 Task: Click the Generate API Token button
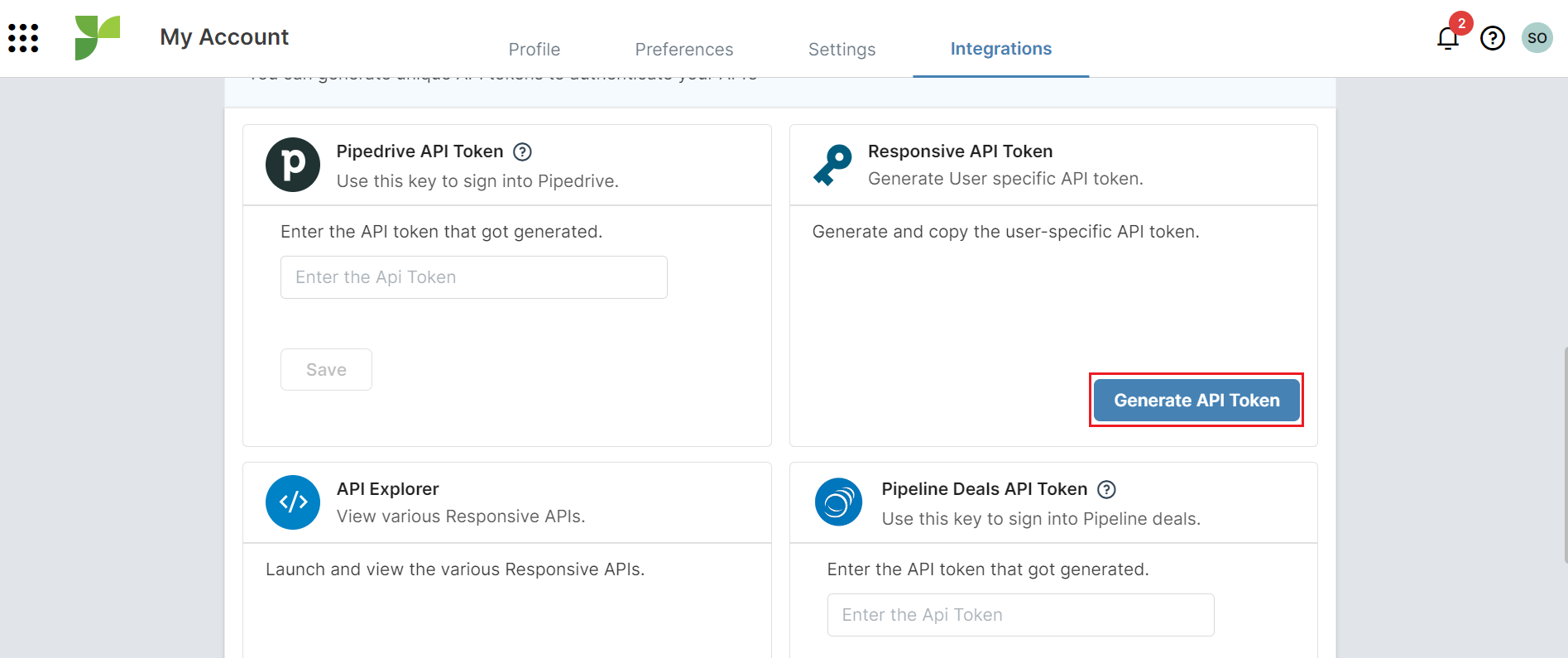tap(1196, 400)
